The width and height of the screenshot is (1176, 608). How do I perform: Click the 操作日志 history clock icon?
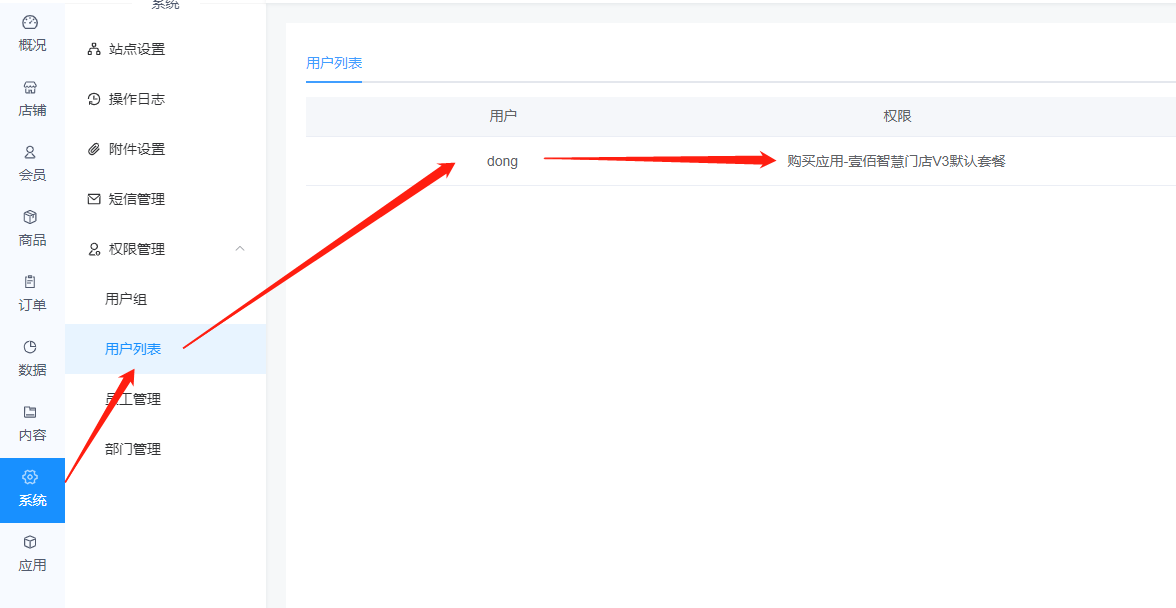click(94, 99)
